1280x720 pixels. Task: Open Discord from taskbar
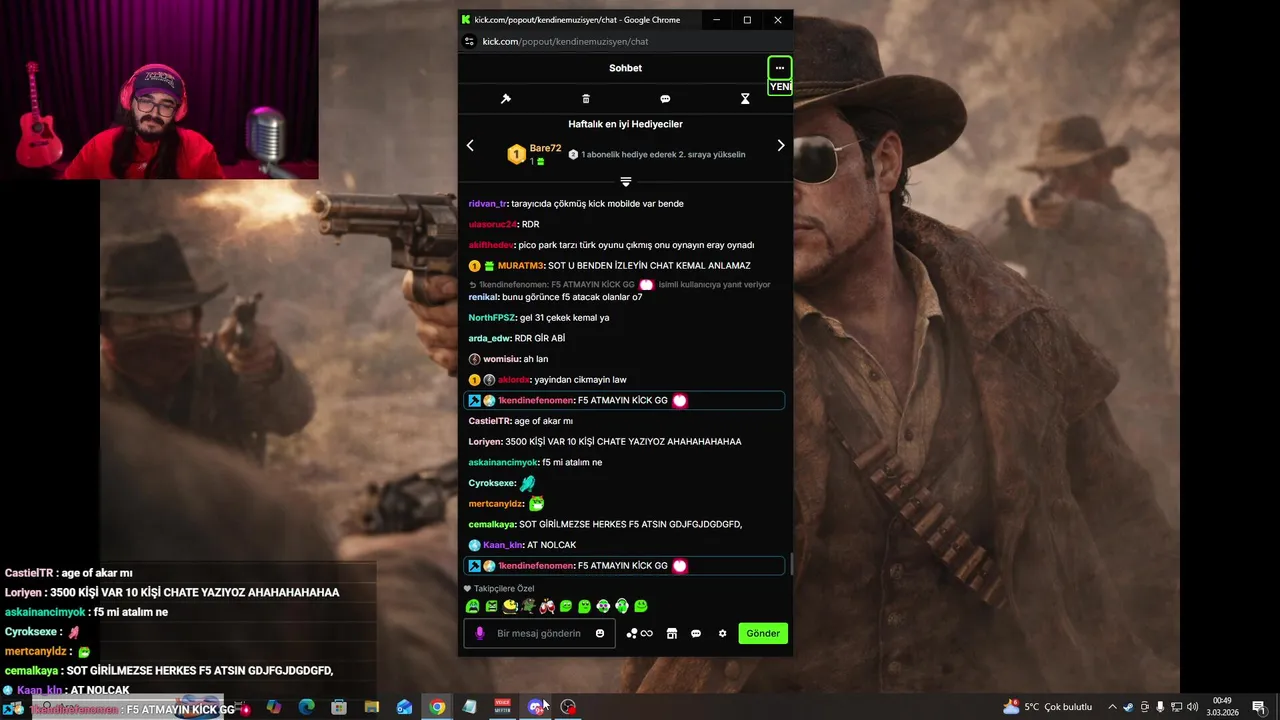(536, 707)
